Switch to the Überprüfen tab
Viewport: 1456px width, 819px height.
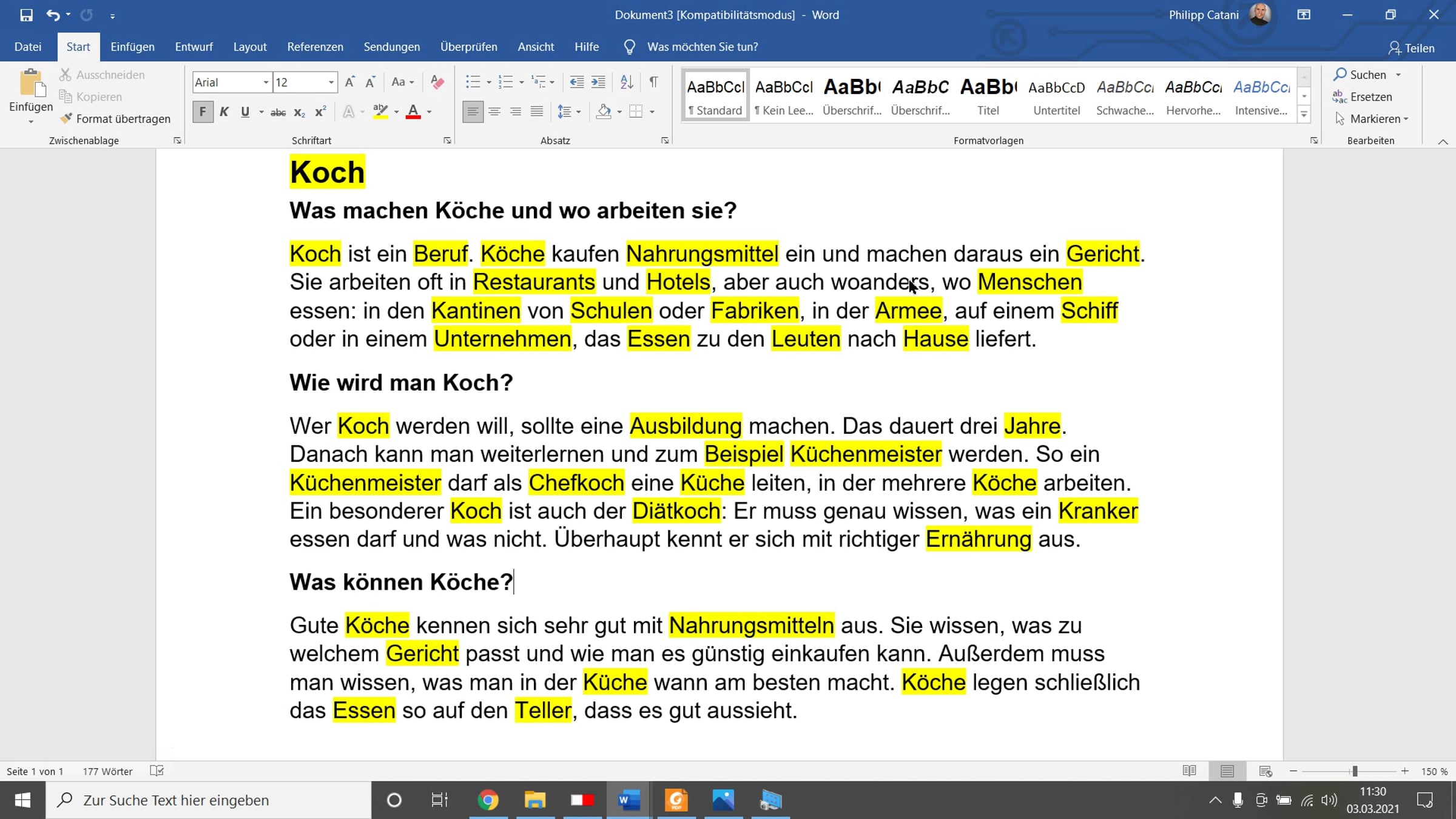coord(468,47)
